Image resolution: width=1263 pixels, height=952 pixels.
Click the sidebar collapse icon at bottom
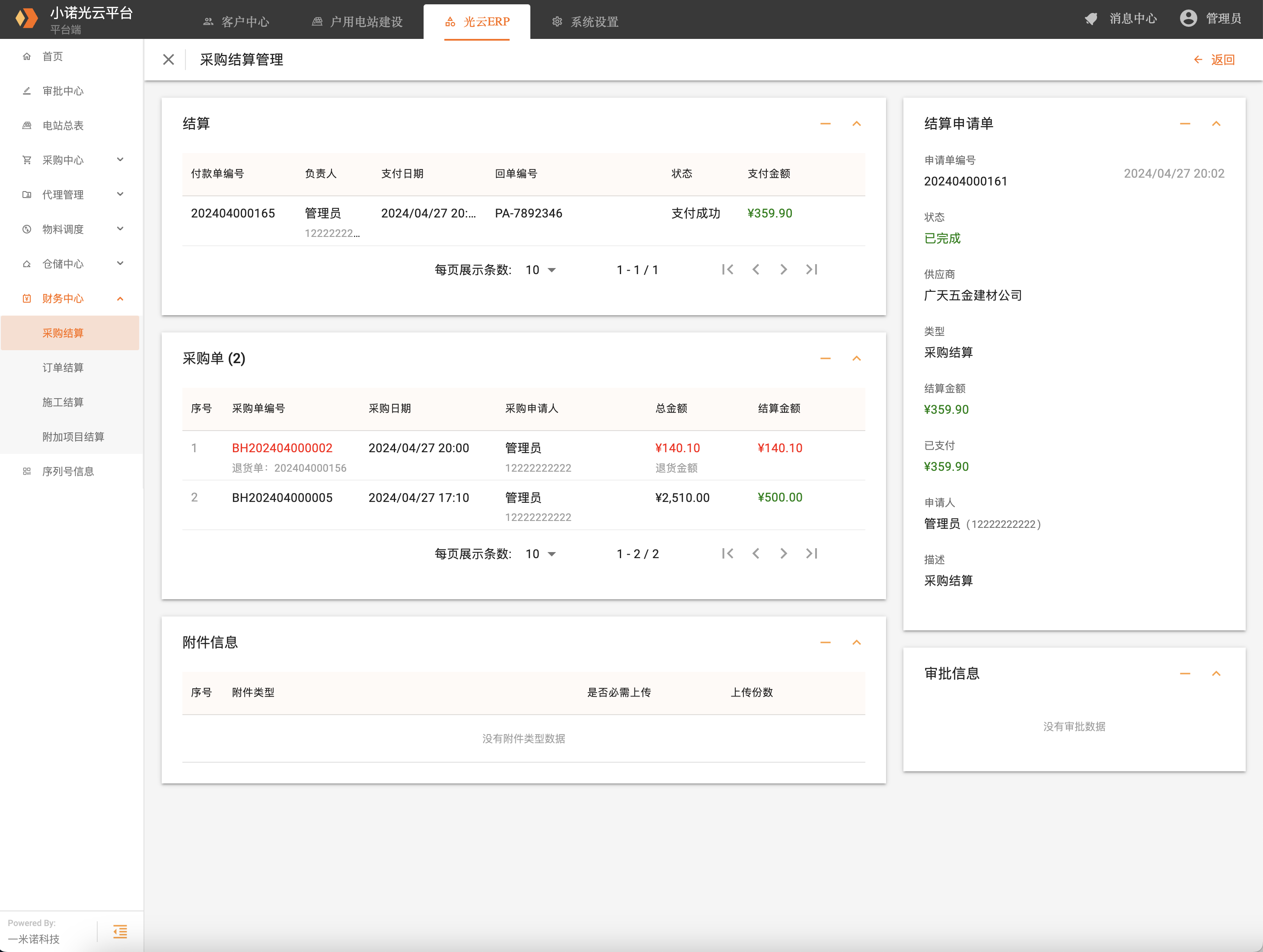[x=120, y=931]
